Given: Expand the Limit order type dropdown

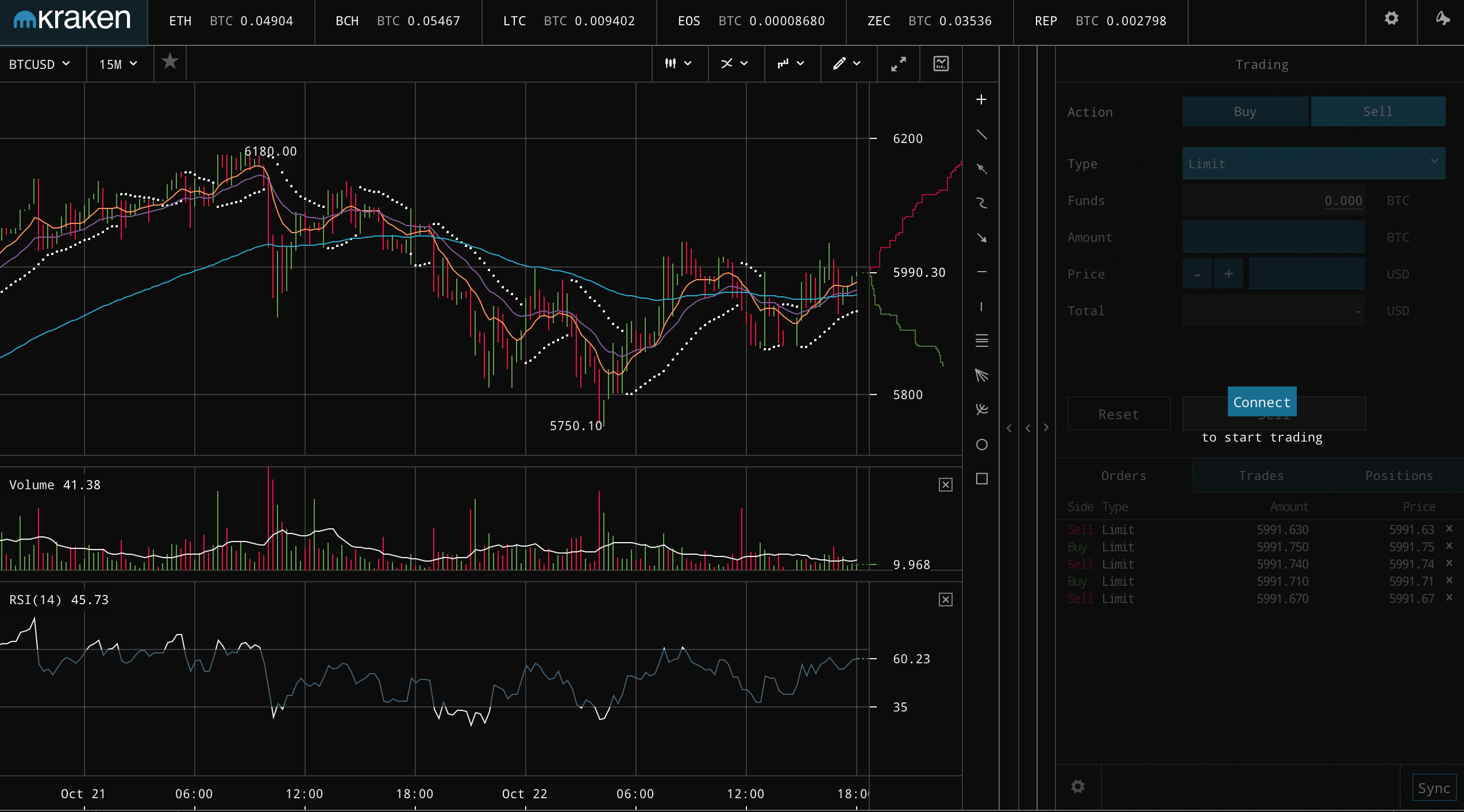Looking at the screenshot, I should click(x=1313, y=164).
